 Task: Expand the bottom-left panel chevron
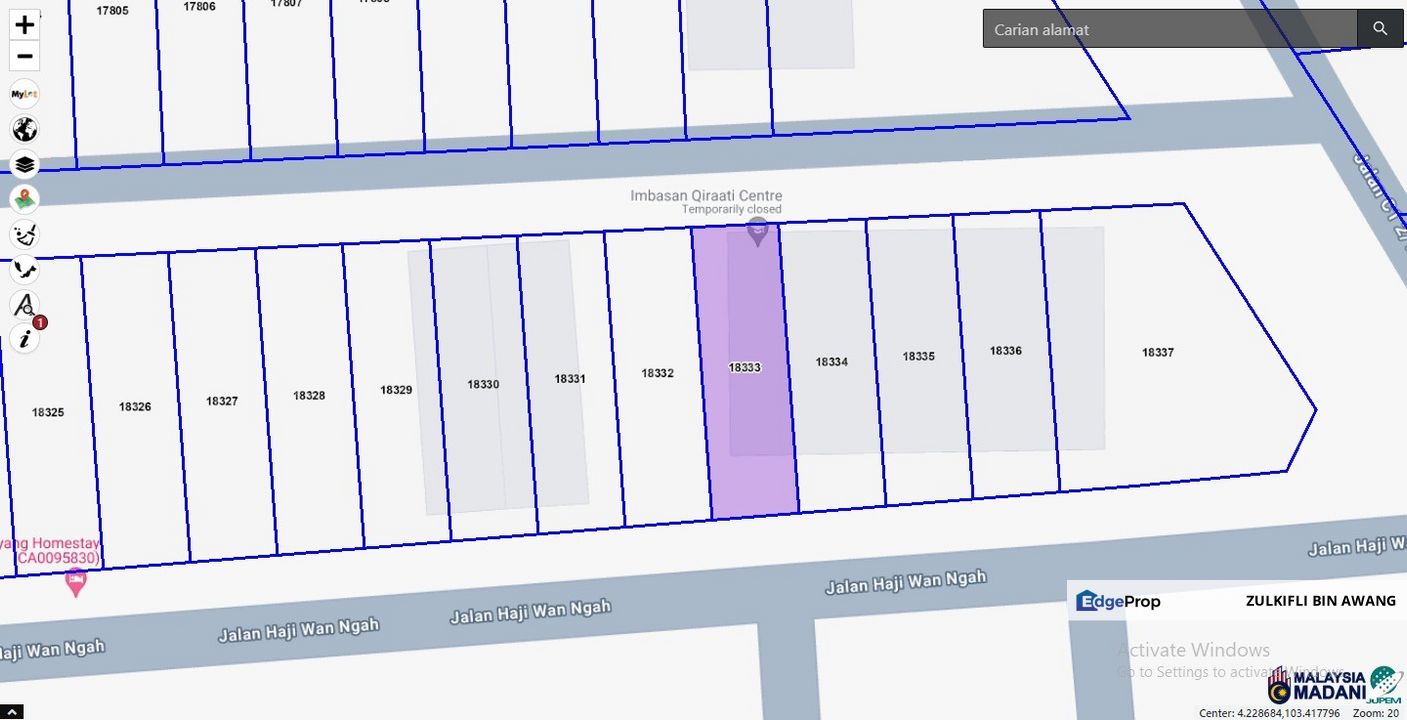tap(10, 712)
